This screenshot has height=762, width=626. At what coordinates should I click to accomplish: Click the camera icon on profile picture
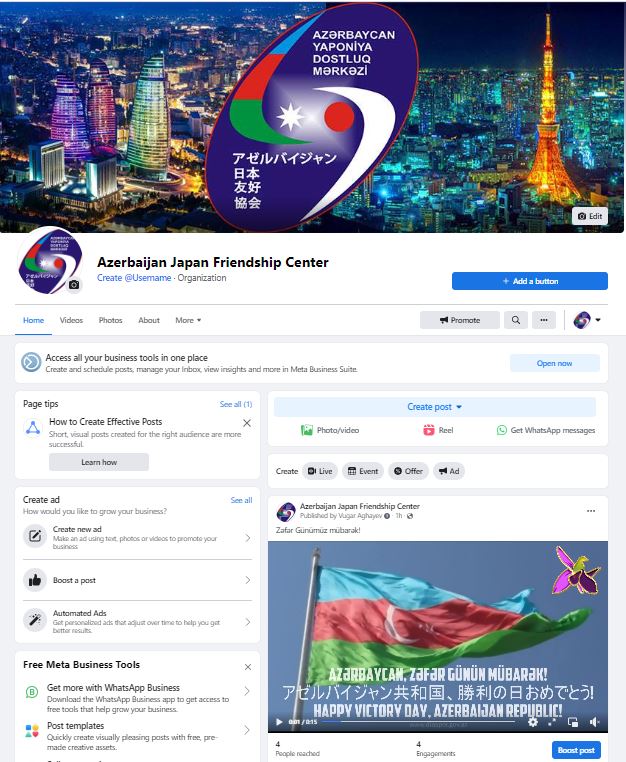pos(74,285)
